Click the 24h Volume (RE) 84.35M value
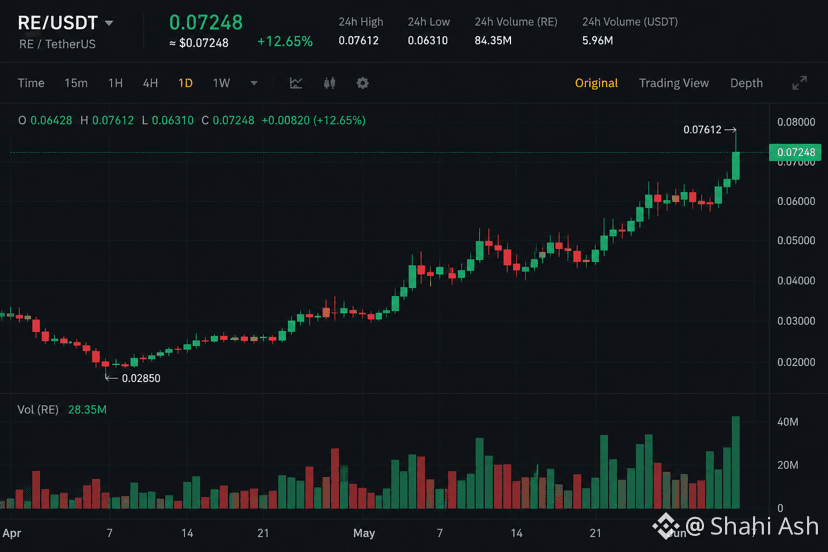The width and height of the screenshot is (828, 552). coord(493,40)
